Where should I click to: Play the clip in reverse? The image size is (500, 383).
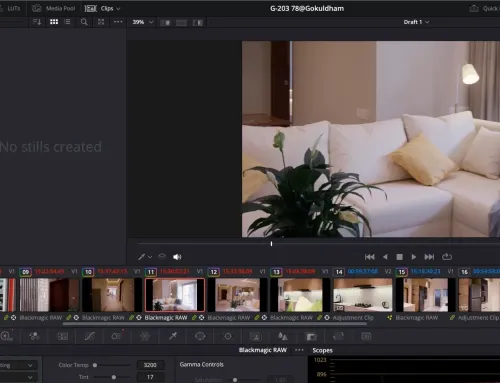point(385,257)
